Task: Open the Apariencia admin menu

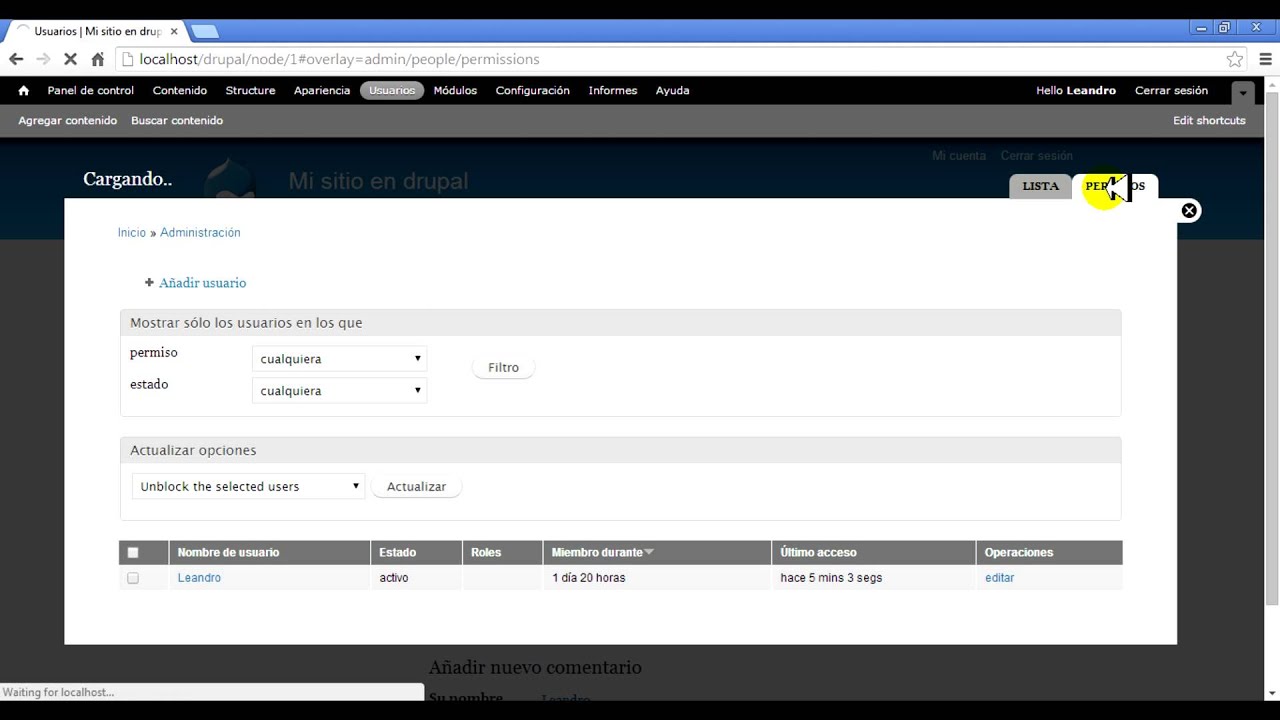Action: tap(322, 90)
